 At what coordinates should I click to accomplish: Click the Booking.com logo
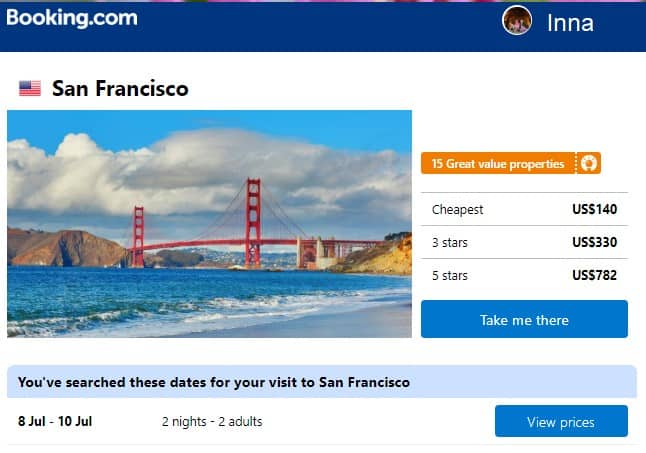pos(72,18)
